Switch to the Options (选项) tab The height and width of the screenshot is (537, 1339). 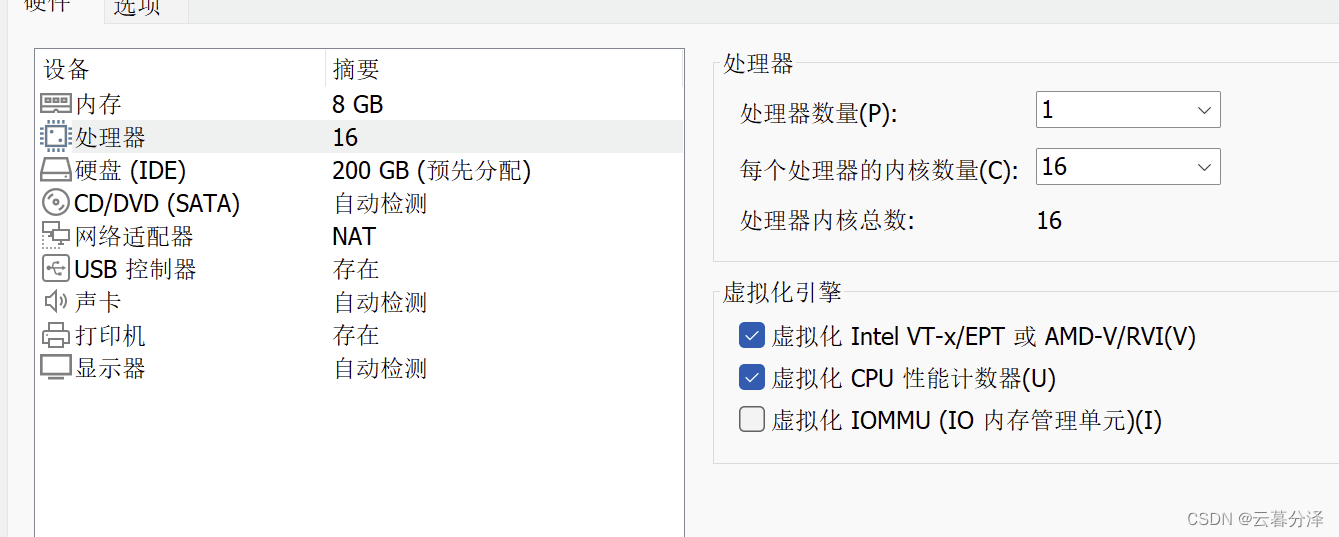[137, 8]
